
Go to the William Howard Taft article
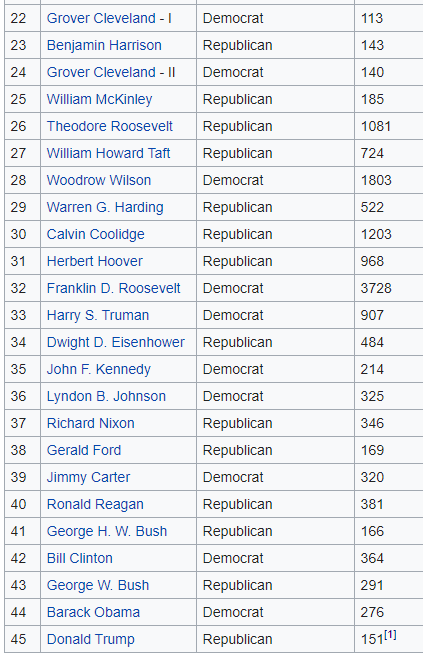click(x=108, y=153)
